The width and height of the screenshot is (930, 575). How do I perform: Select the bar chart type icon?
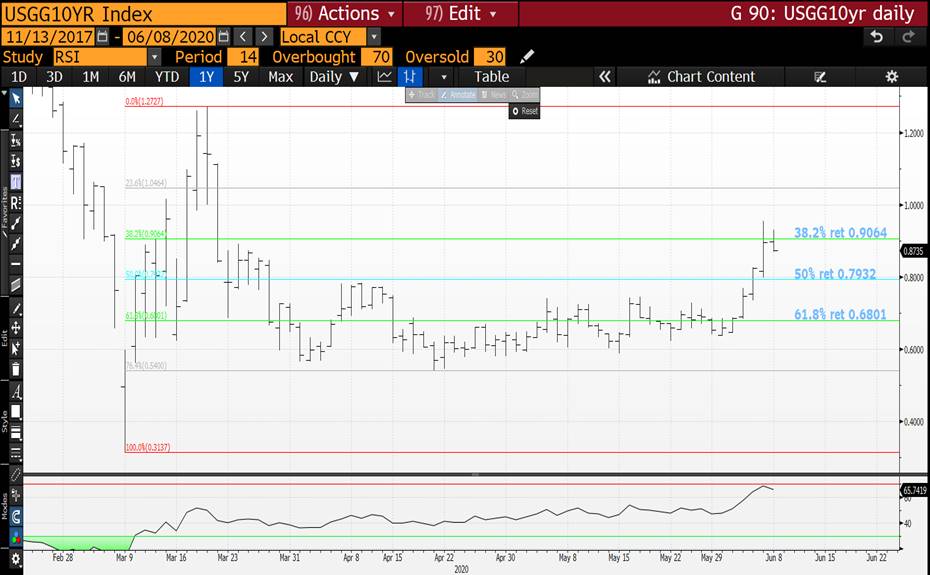coord(410,77)
